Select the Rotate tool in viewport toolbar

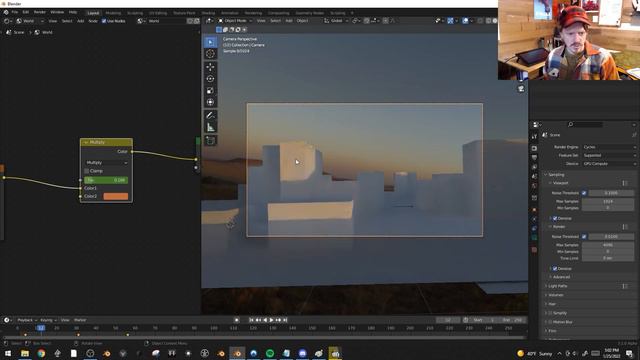coord(210,79)
